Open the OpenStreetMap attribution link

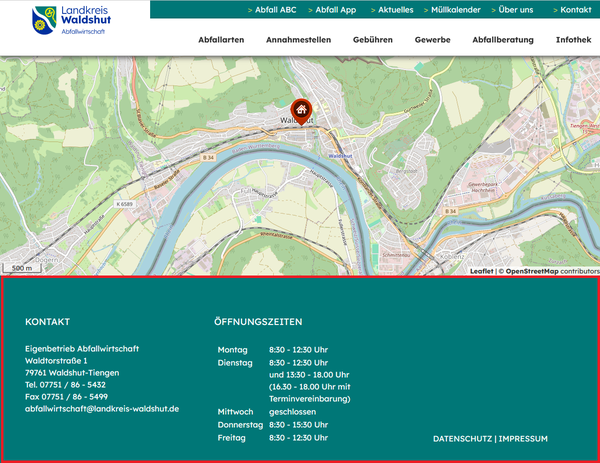click(x=531, y=271)
